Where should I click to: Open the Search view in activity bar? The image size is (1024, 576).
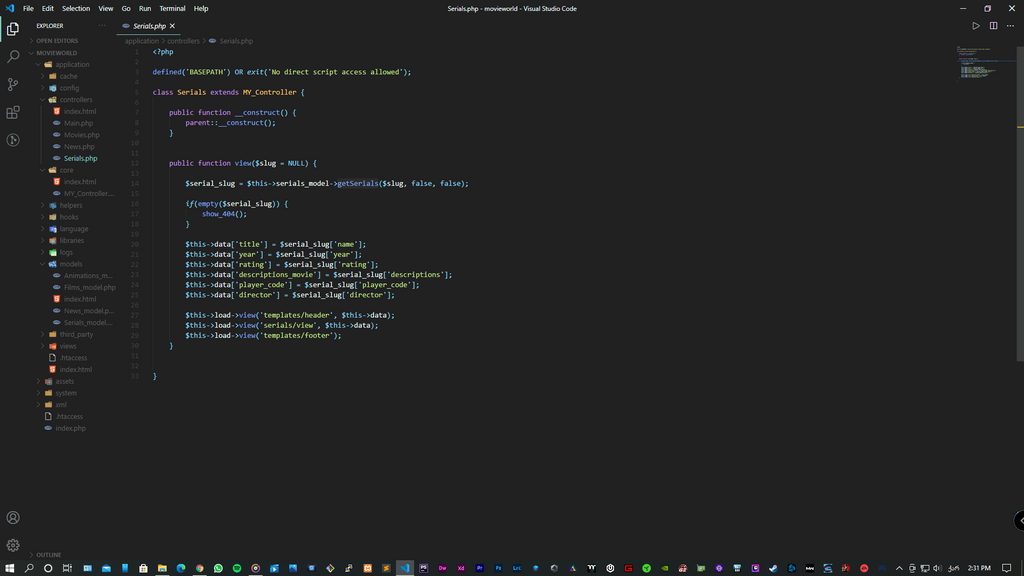[x=12, y=57]
